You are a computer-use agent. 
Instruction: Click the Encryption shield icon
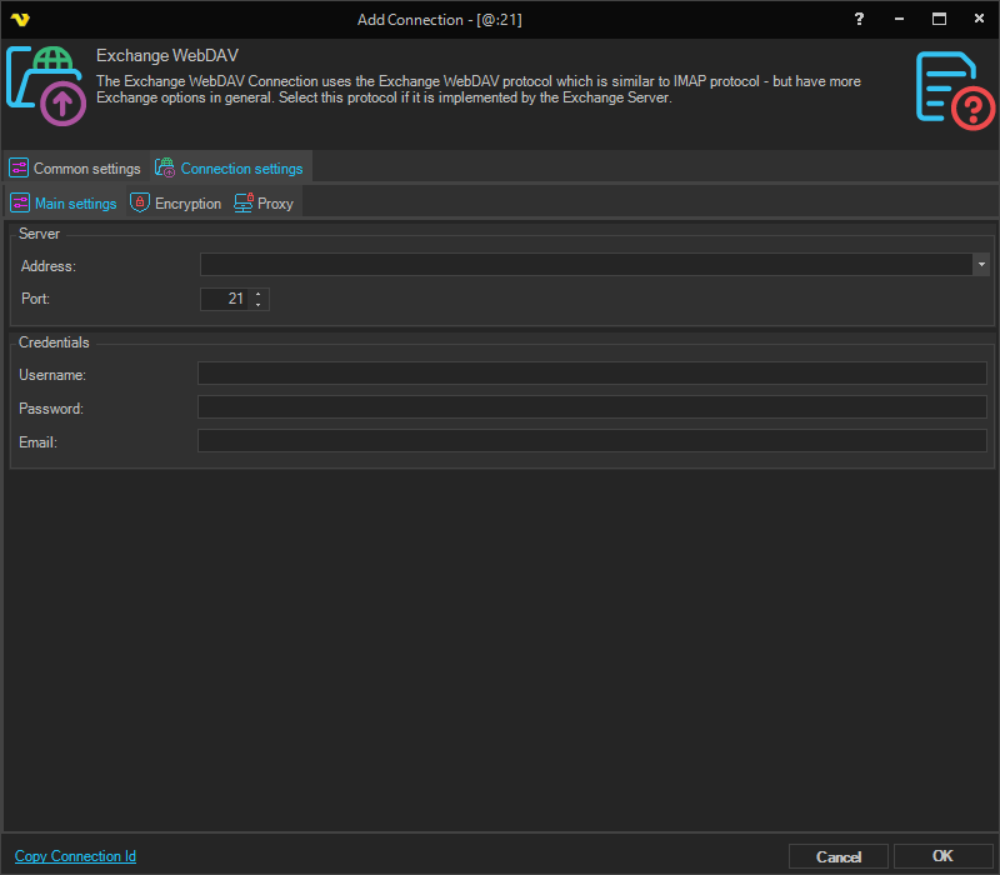[140, 203]
